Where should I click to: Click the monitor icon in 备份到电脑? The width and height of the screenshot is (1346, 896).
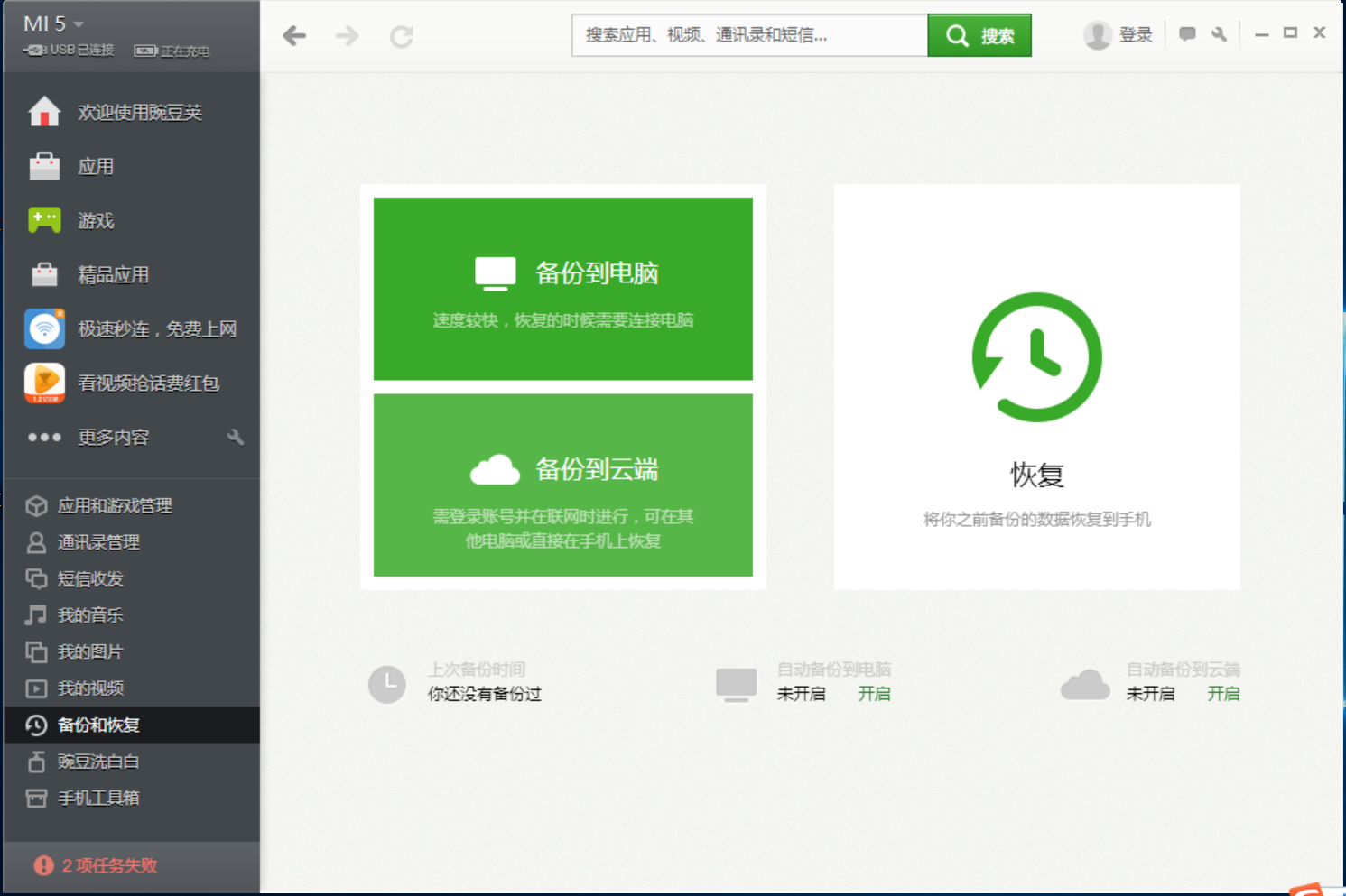pyautogui.click(x=496, y=273)
